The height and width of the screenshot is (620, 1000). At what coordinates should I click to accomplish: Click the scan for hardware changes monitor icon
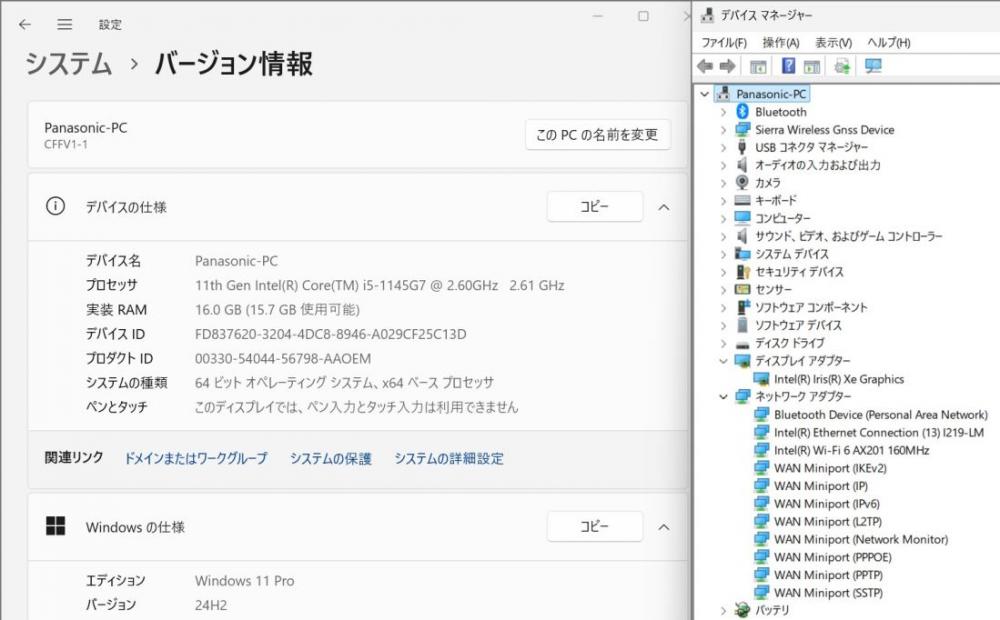(872, 66)
